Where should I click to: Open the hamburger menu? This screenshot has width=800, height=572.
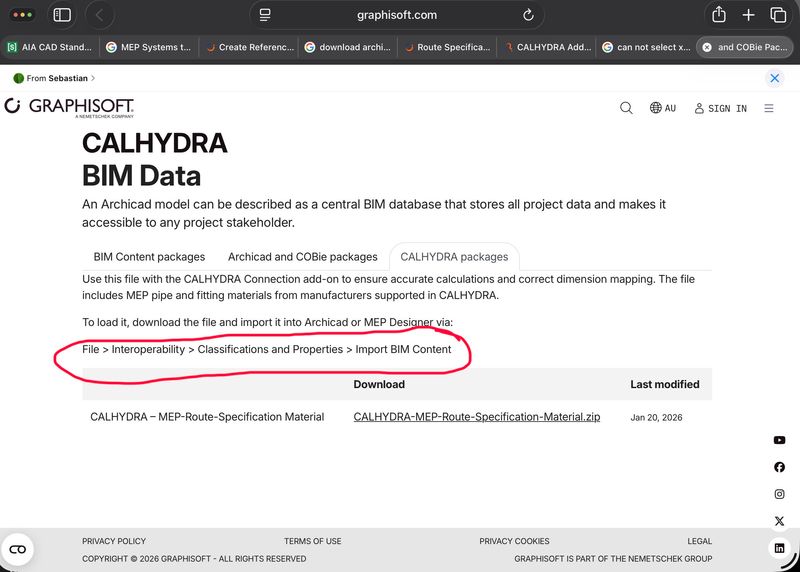(769, 108)
